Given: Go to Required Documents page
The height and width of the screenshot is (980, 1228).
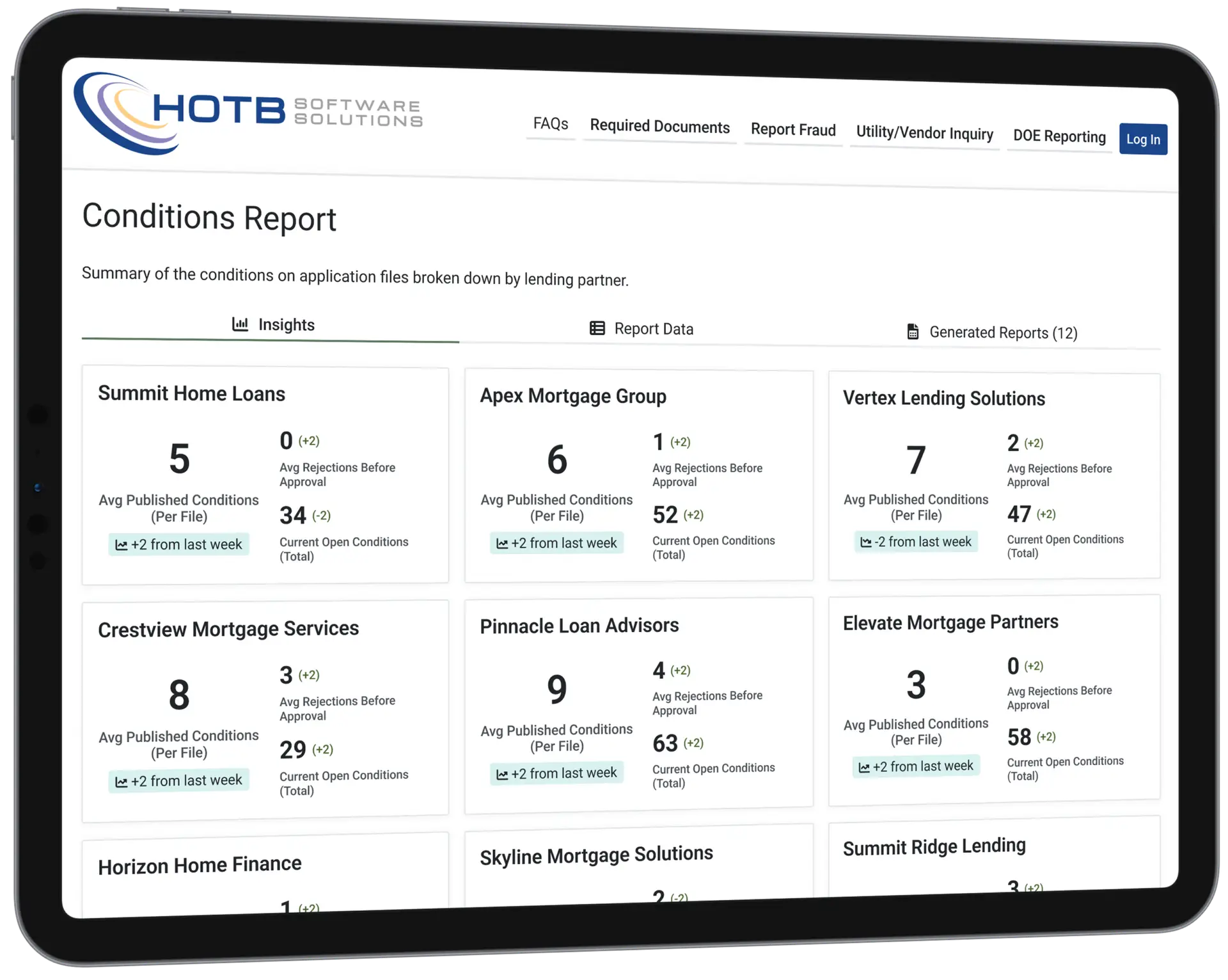Looking at the screenshot, I should click(x=659, y=127).
